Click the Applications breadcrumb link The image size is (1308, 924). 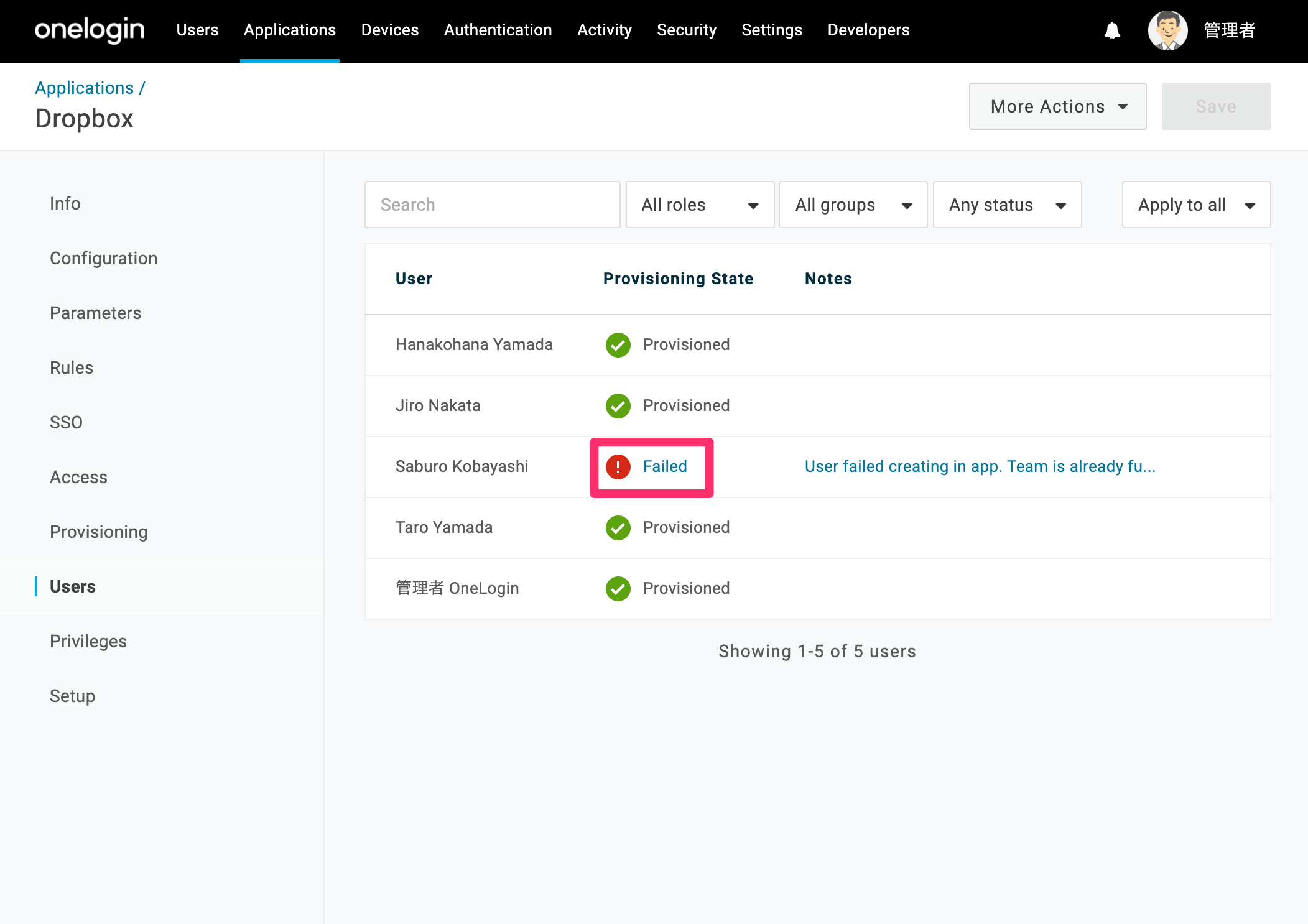coord(84,88)
